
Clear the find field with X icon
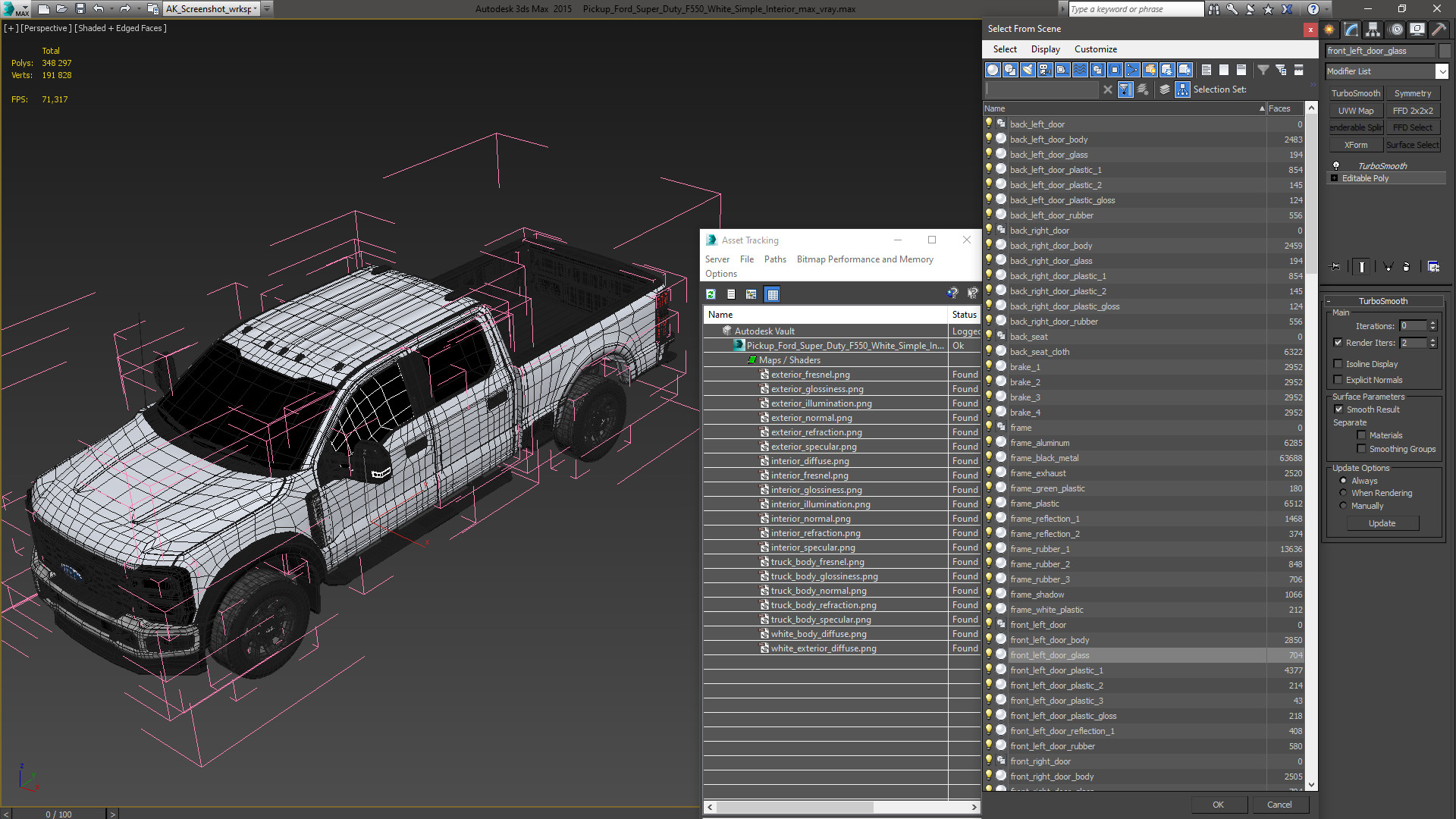[x=1108, y=89]
